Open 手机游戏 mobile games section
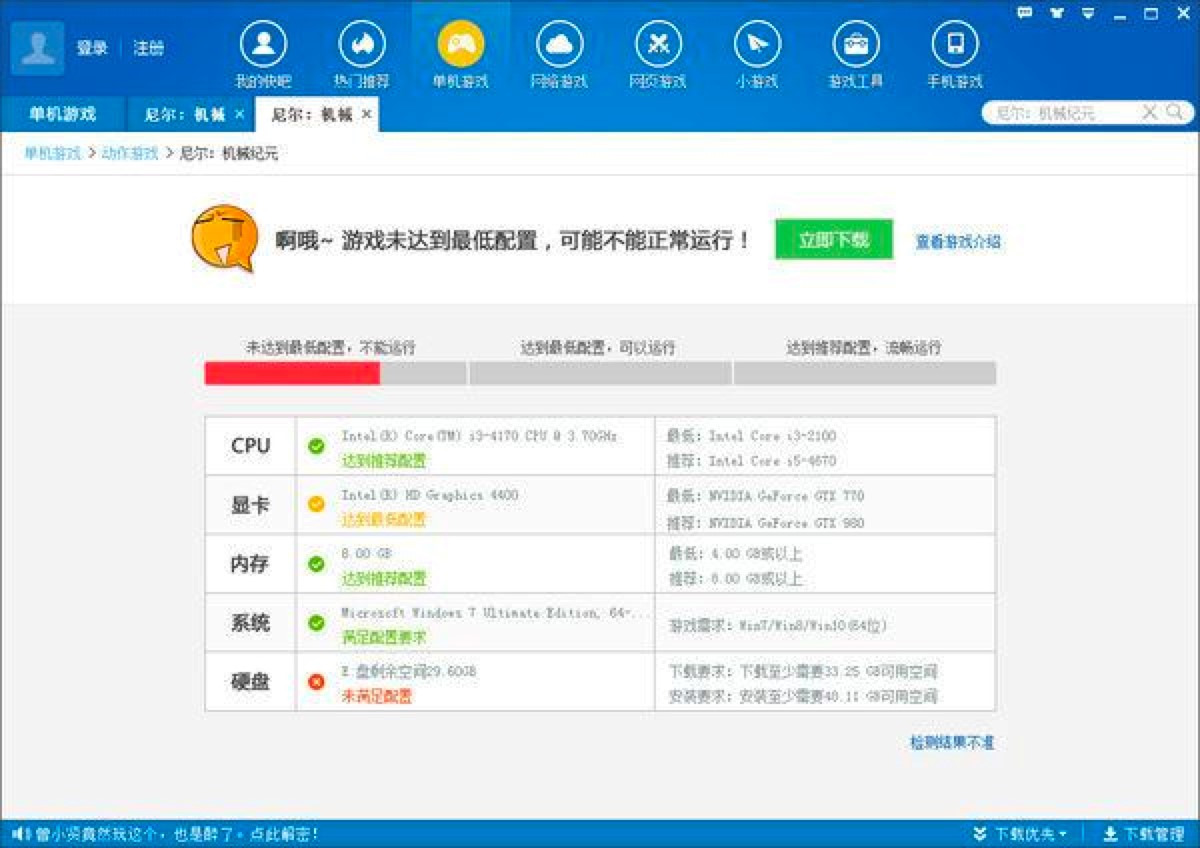 [x=955, y=55]
